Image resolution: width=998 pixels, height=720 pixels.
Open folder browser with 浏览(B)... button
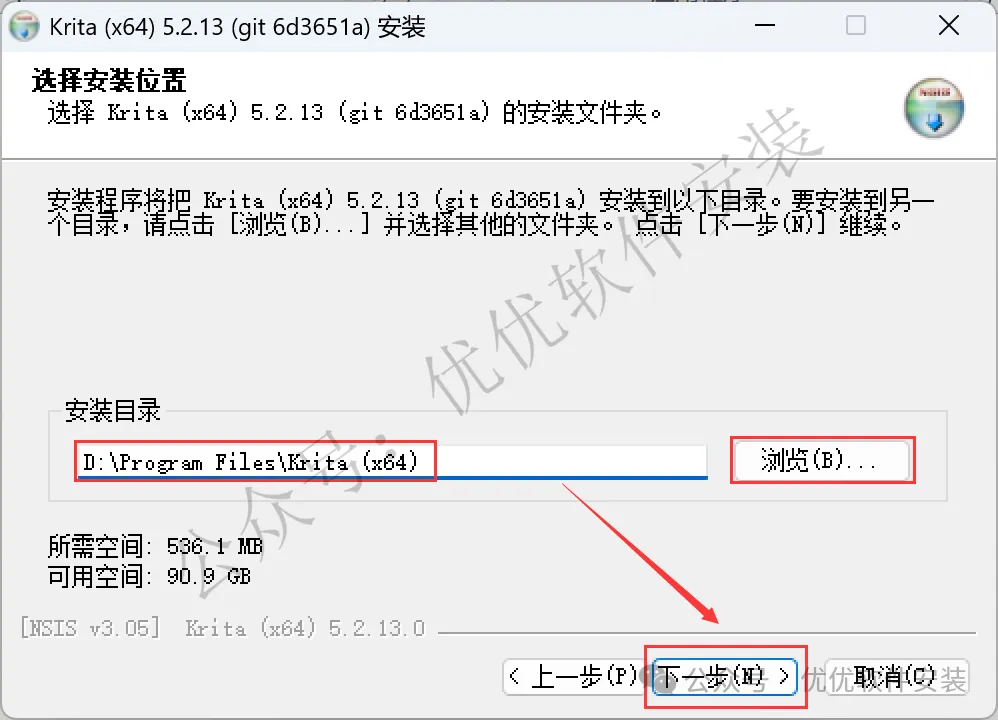click(821, 460)
